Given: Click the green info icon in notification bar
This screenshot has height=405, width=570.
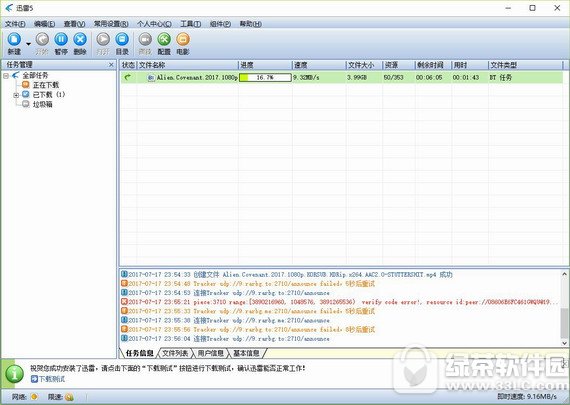Looking at the screenshot, I should [x=15, y=373].
